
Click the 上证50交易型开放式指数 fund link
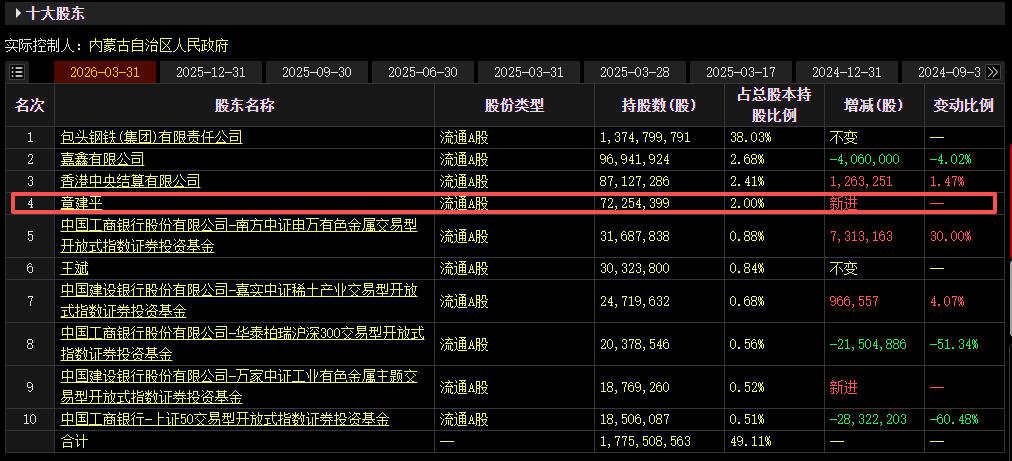[x=225, y=419]
